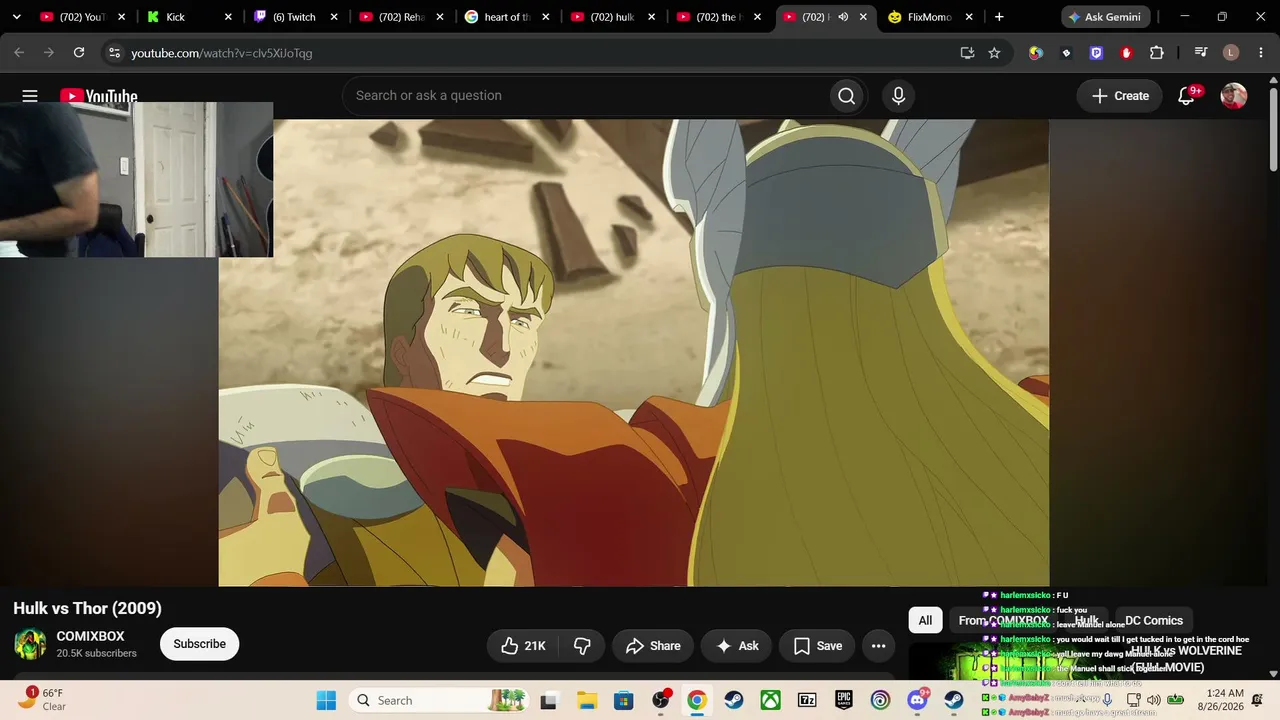Bookmark this page with the star icon

pos(994,53)
